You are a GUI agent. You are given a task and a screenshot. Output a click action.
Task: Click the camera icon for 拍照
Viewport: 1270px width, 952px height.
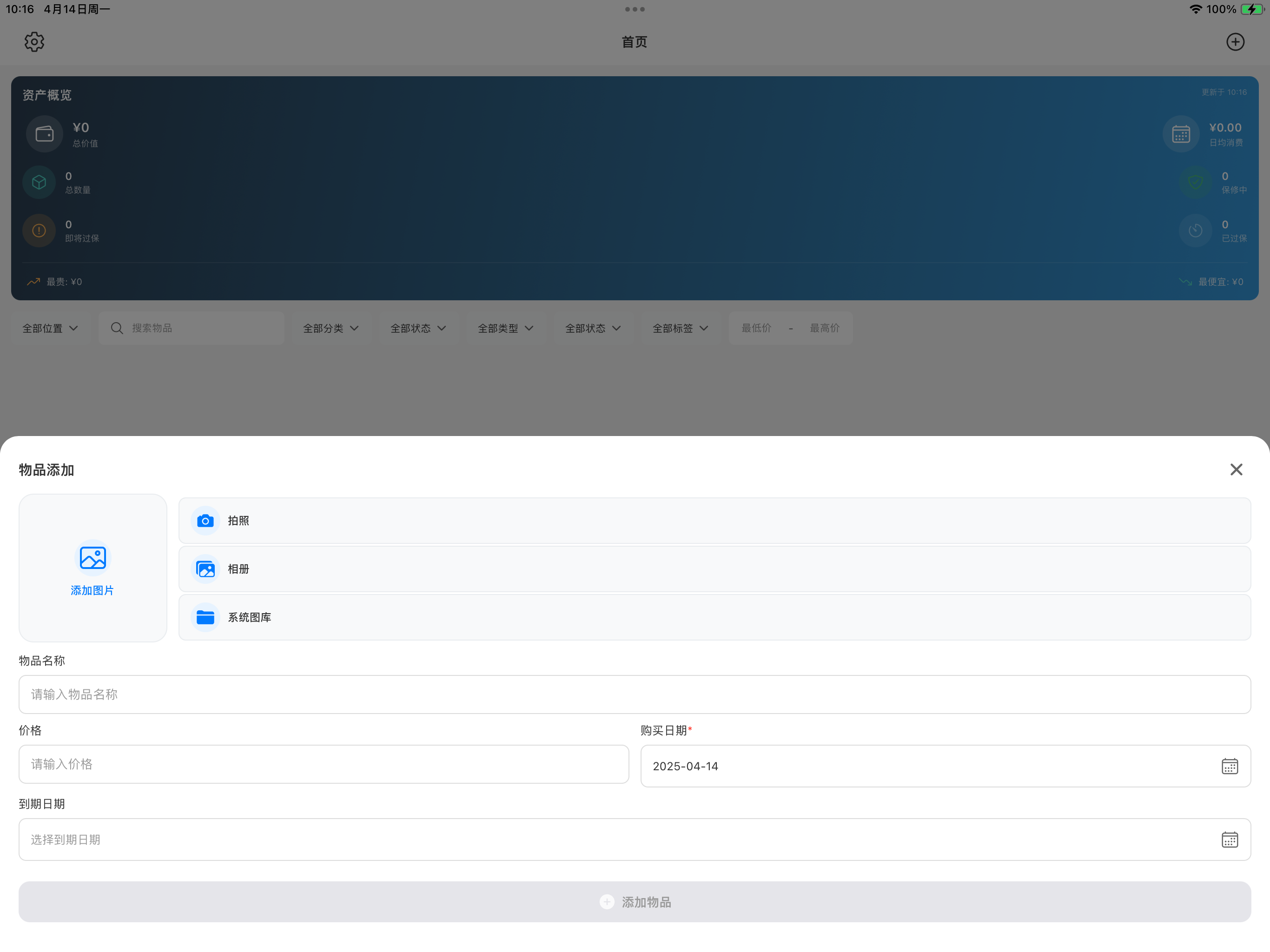point(205,521)
